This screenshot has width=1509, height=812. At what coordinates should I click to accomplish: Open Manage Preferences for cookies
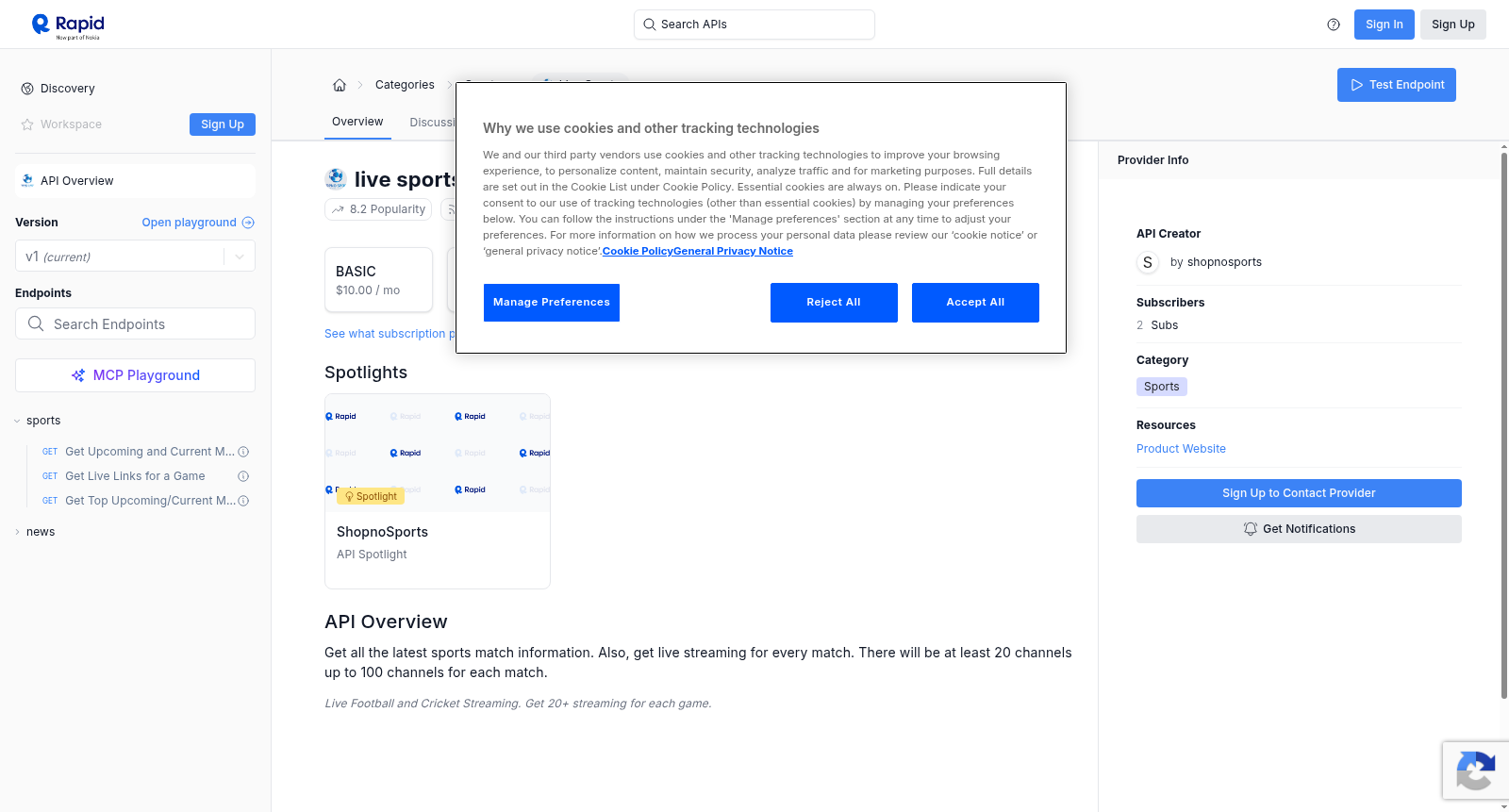[x=552, y=303]
